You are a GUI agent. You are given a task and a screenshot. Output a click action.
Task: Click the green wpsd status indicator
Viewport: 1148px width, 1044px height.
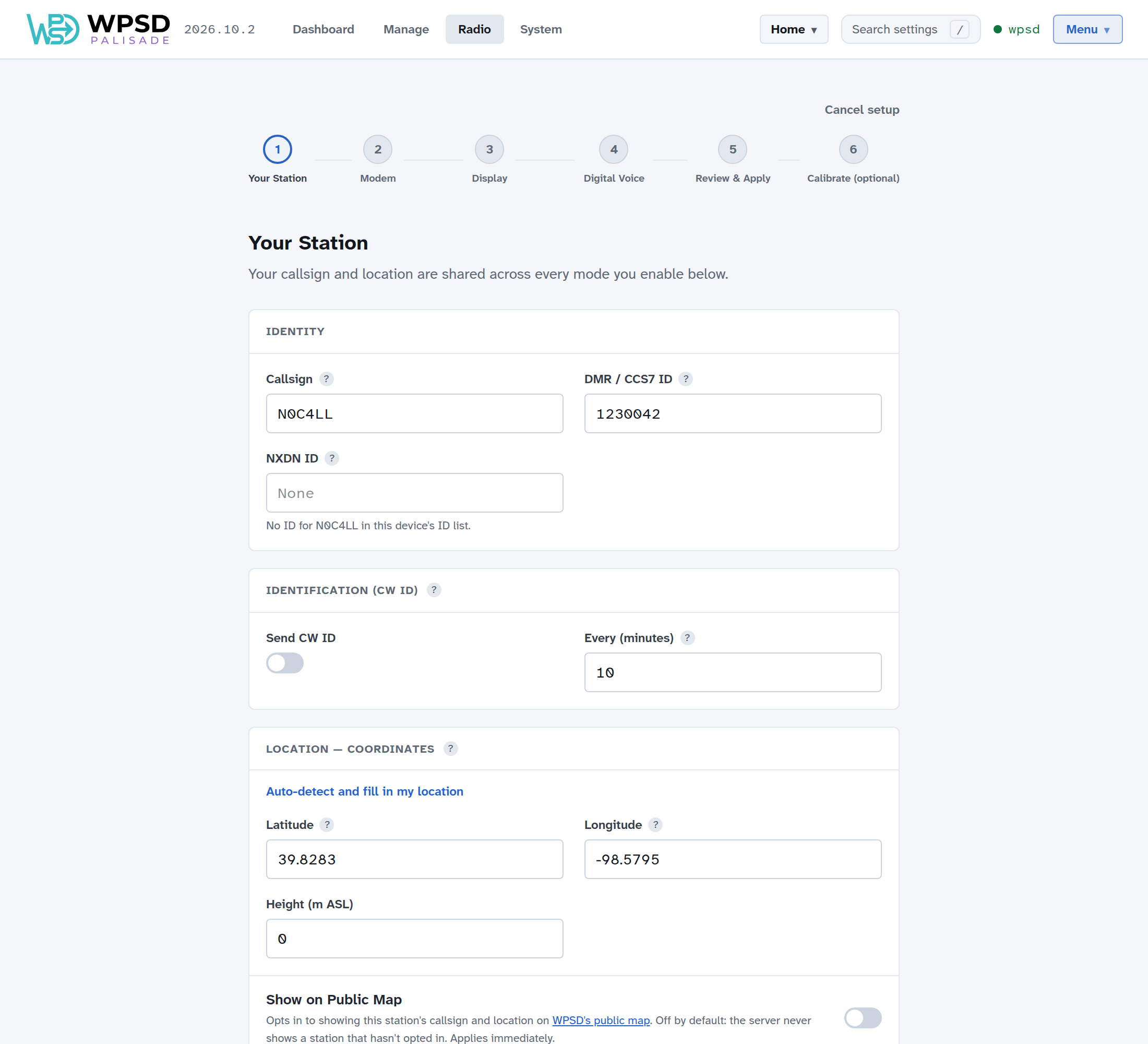(x=998, y=29)
